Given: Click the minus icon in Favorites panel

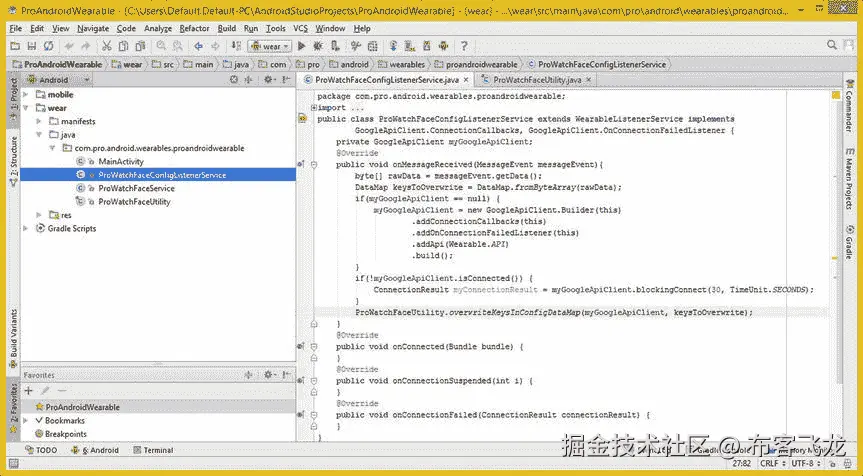Looking at the screenshot, I should tap(62, 391).
